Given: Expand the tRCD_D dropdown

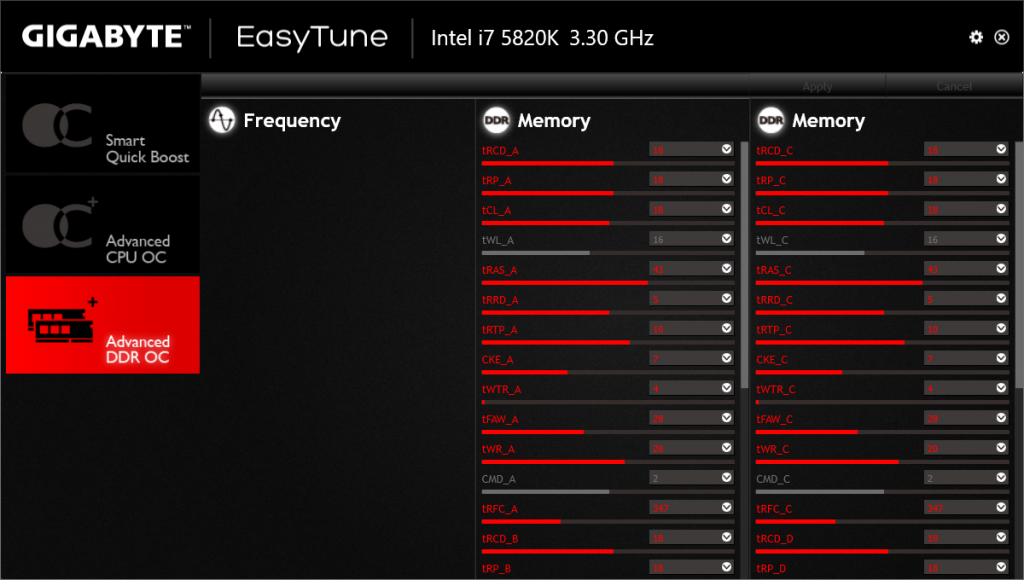Looking at the screenshot, I should 1001,538.
